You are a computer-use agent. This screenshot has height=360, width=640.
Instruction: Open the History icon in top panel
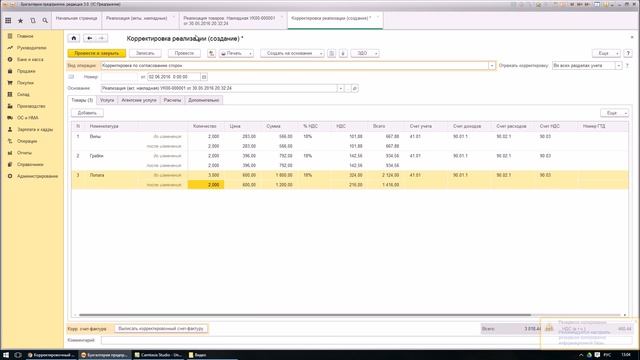[x=33, y=20]
